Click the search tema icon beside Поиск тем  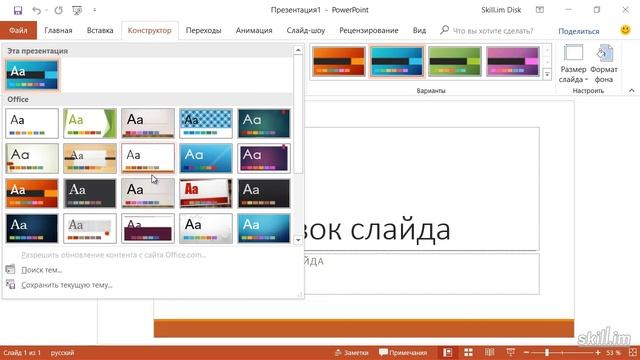click(11, 269)
